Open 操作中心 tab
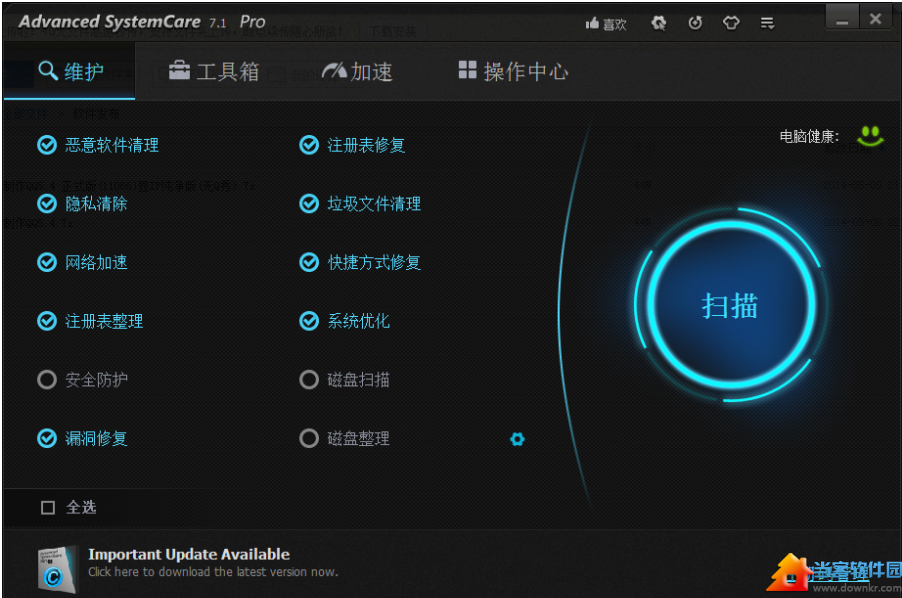902x598 pixels. point(513,71)
